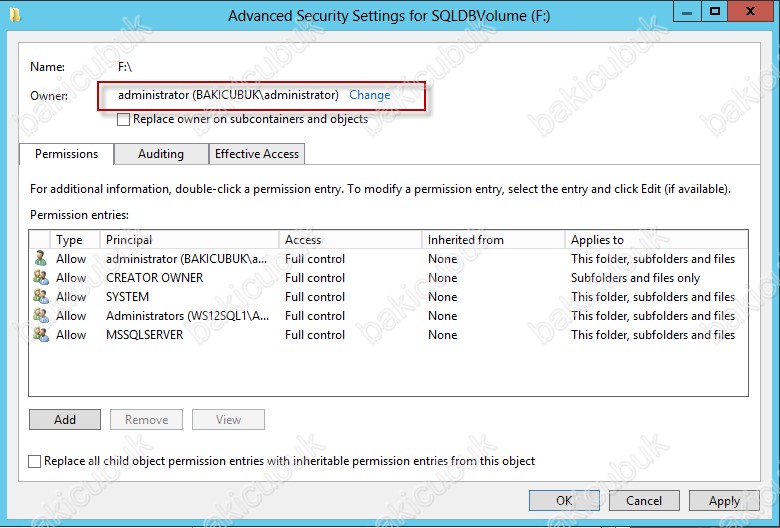Select the Permissions tab
780x528 pixels.
tap(67, 154)
